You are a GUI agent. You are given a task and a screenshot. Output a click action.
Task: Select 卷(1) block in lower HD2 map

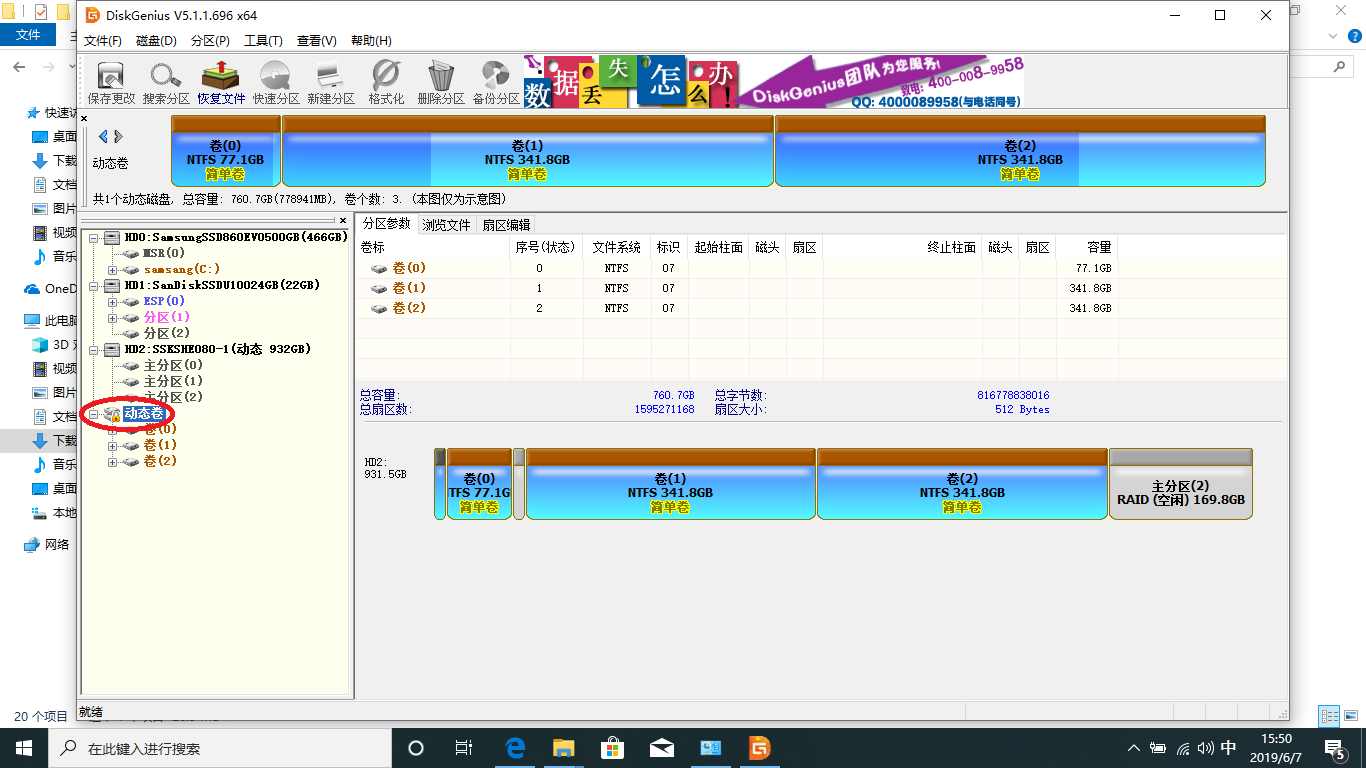[x=670, y=484]
